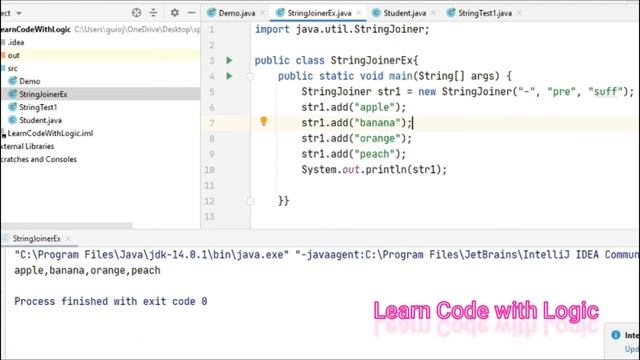Open Demo class in project tree
640x360 pixels.
pyautogui.click(x=29, y=81)
